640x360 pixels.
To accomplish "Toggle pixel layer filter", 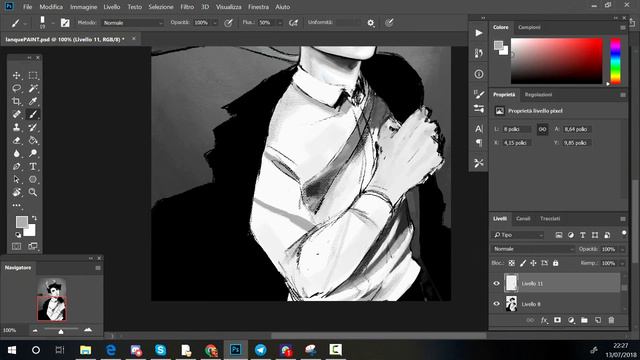I will [559, 235].
